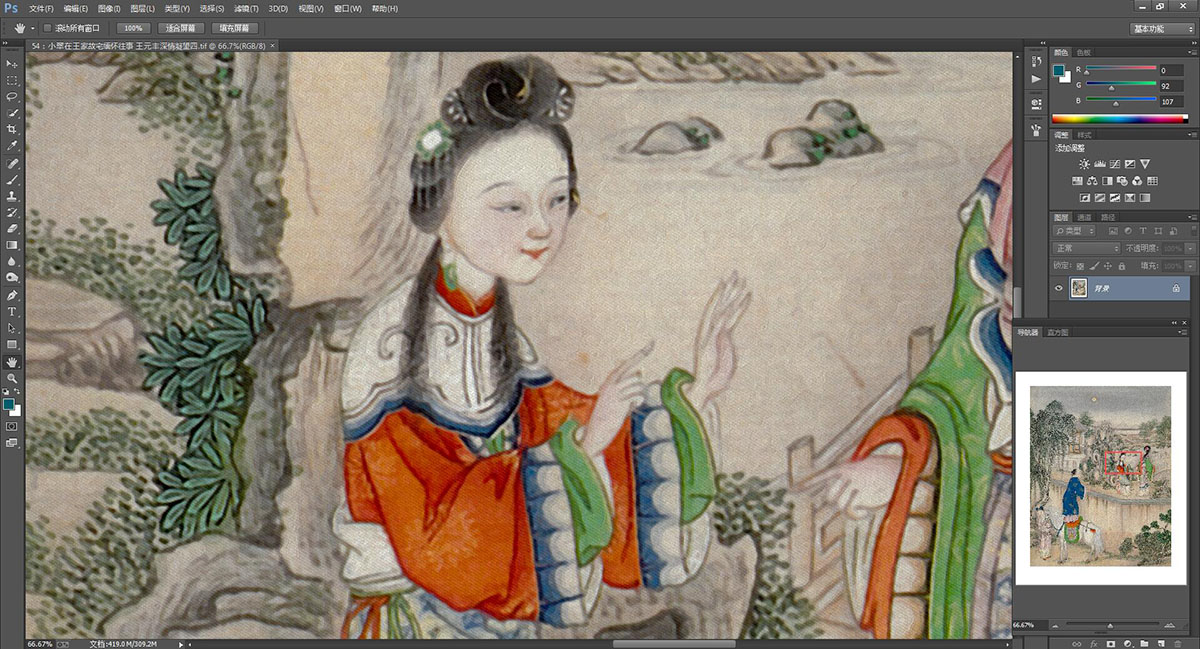1200x649 pixels.
Task: Toggle lock position for the layer
Action: pos(1106,265)
